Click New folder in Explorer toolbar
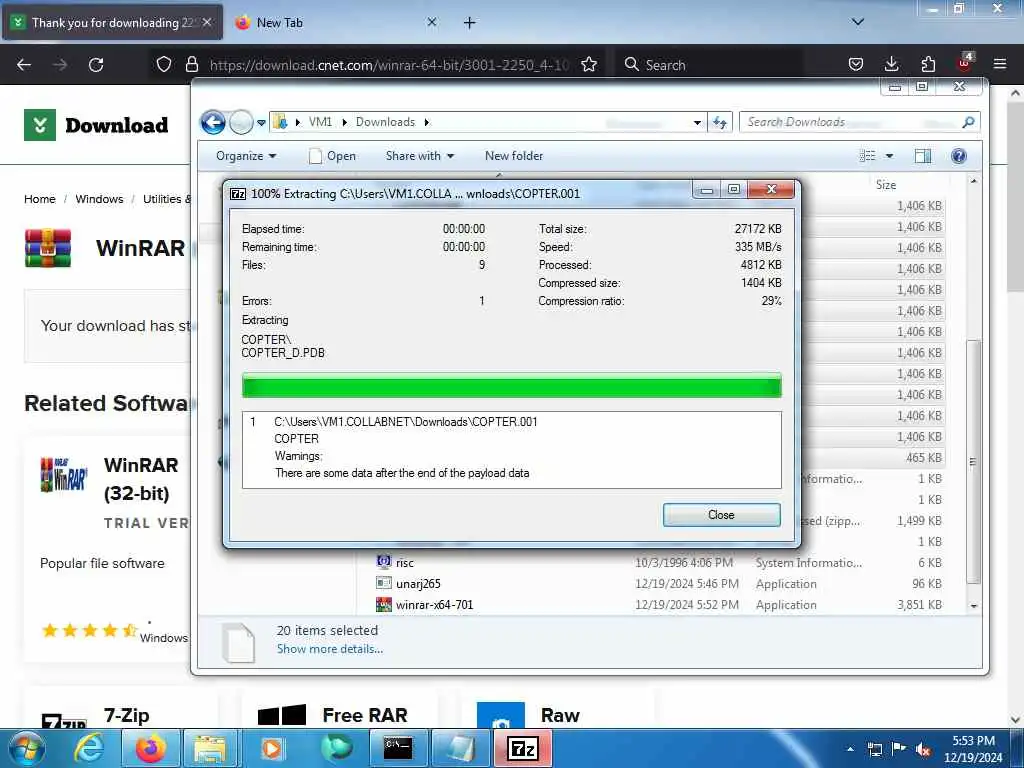The image size is (1024, 768). (x=514, y=156)
